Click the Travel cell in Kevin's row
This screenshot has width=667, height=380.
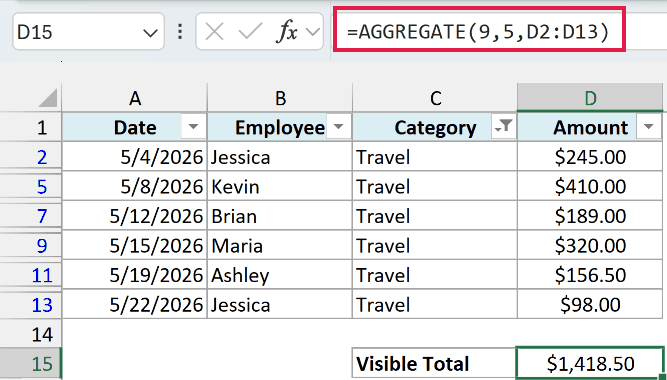coord(435,186)
